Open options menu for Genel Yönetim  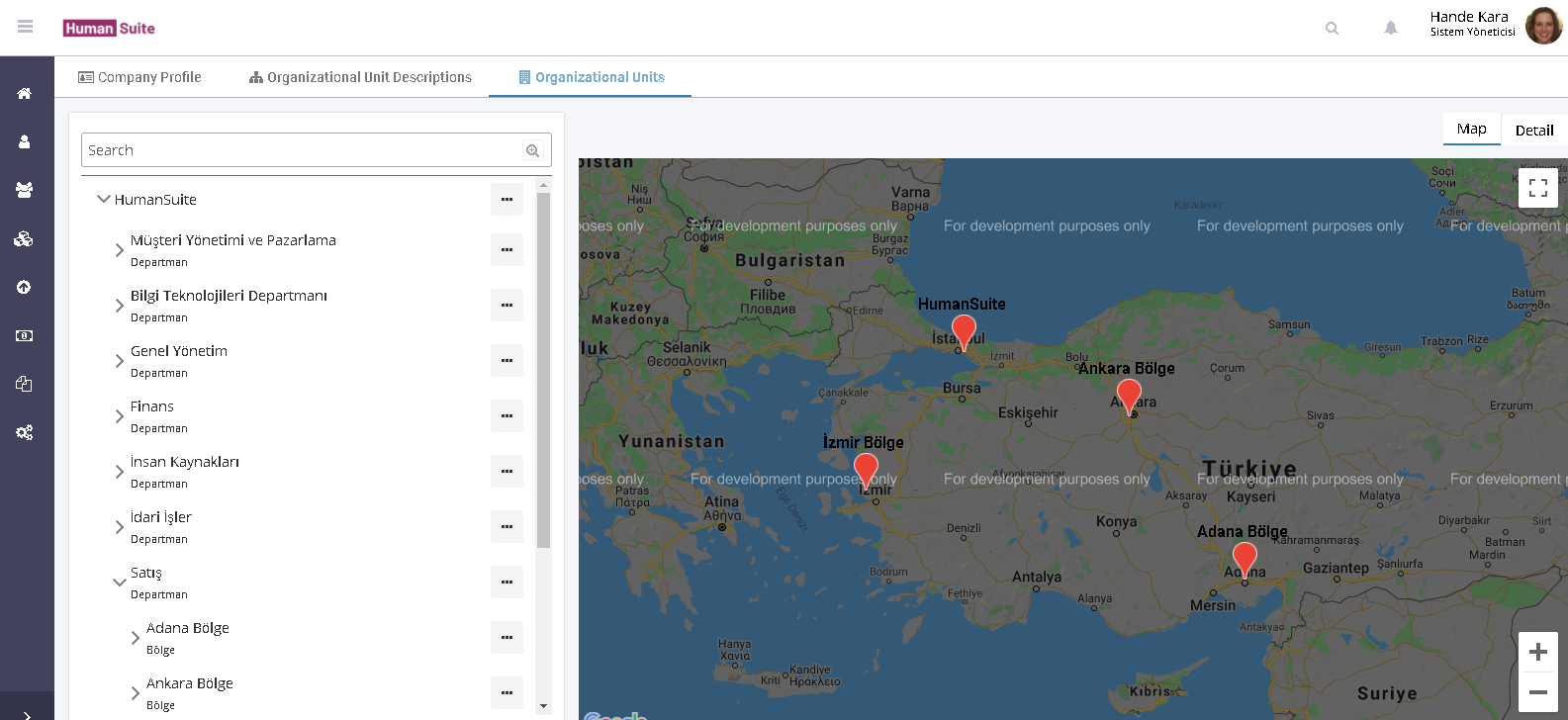tap(507, 360)
